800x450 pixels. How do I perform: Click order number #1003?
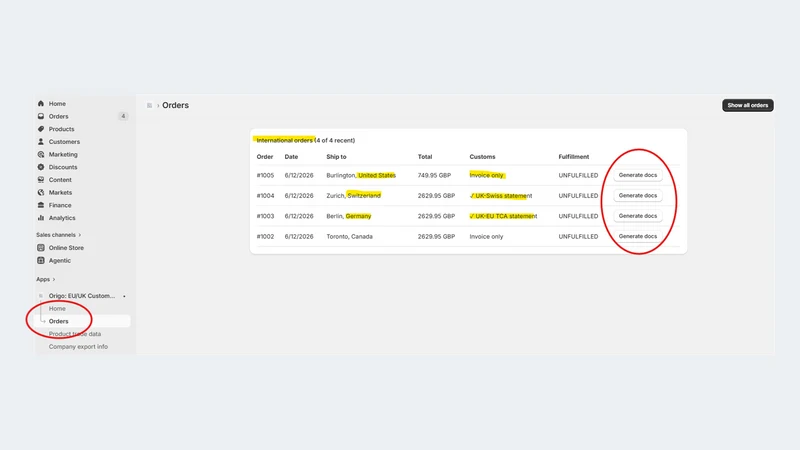tap(265, 216)
